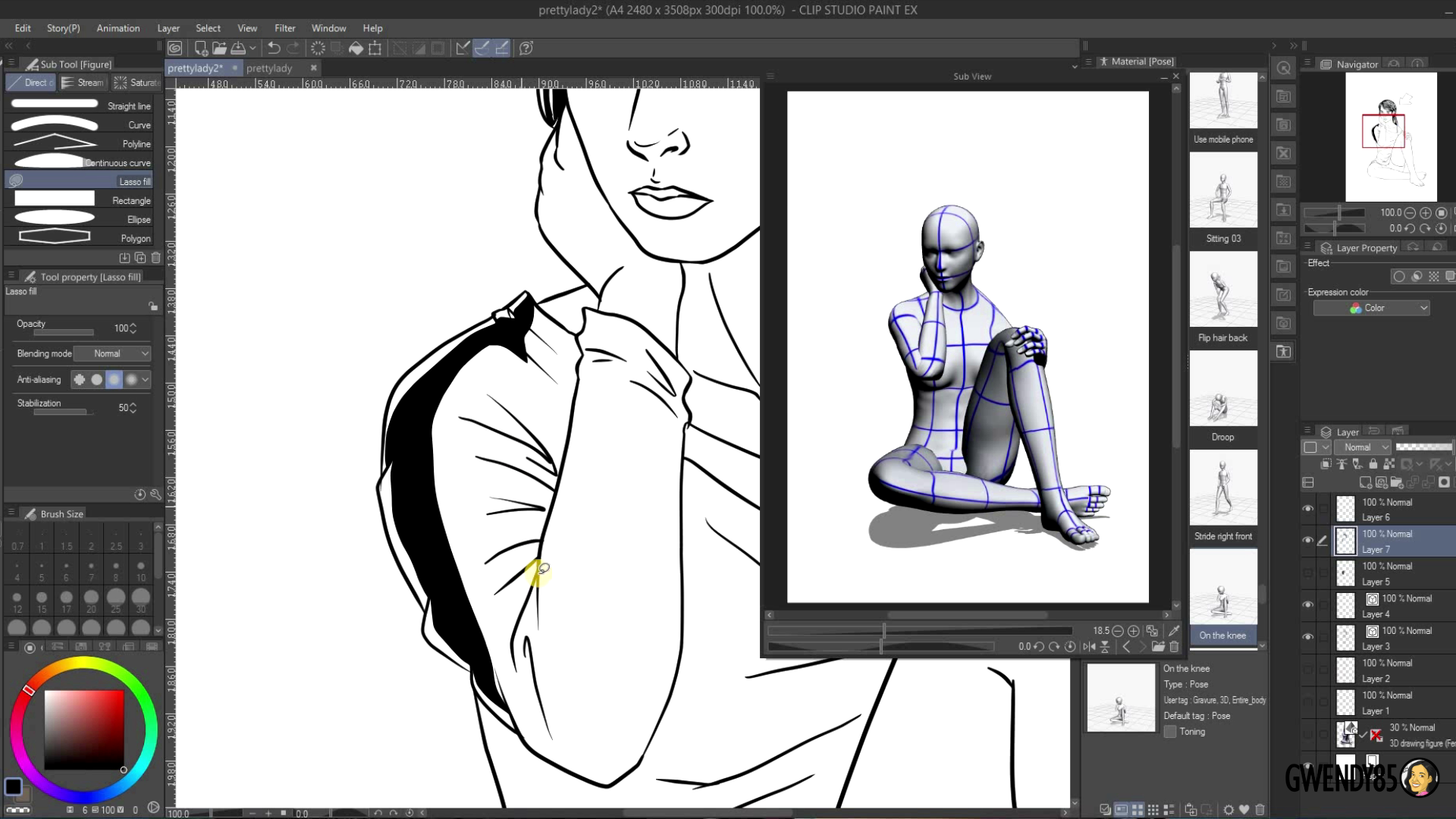Select the Stream sub tool group
Image resolution: width=1456 pixels, height=819 pixels.
coord(82,83)
